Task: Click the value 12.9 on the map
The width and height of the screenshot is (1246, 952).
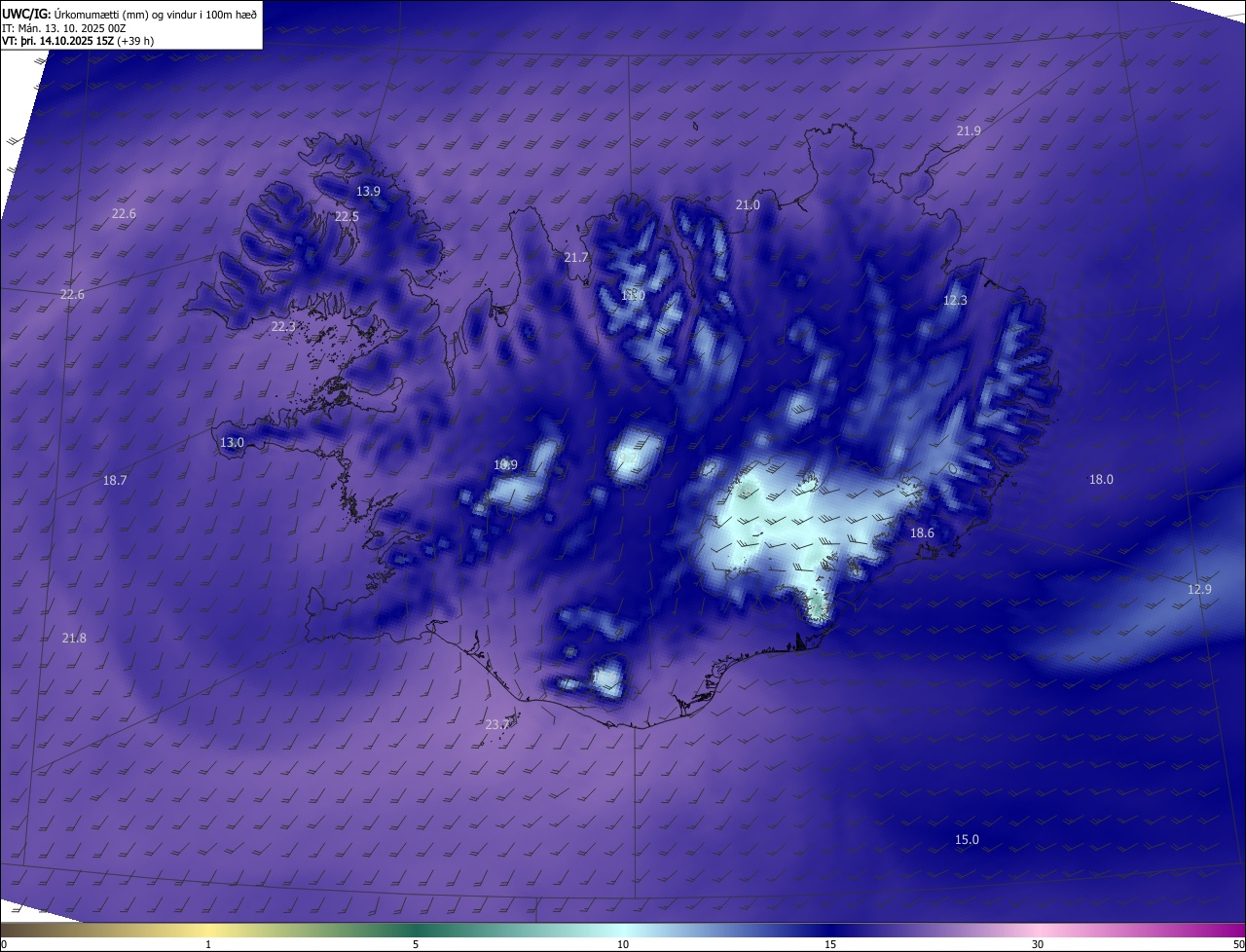Action: (1199, 590)
